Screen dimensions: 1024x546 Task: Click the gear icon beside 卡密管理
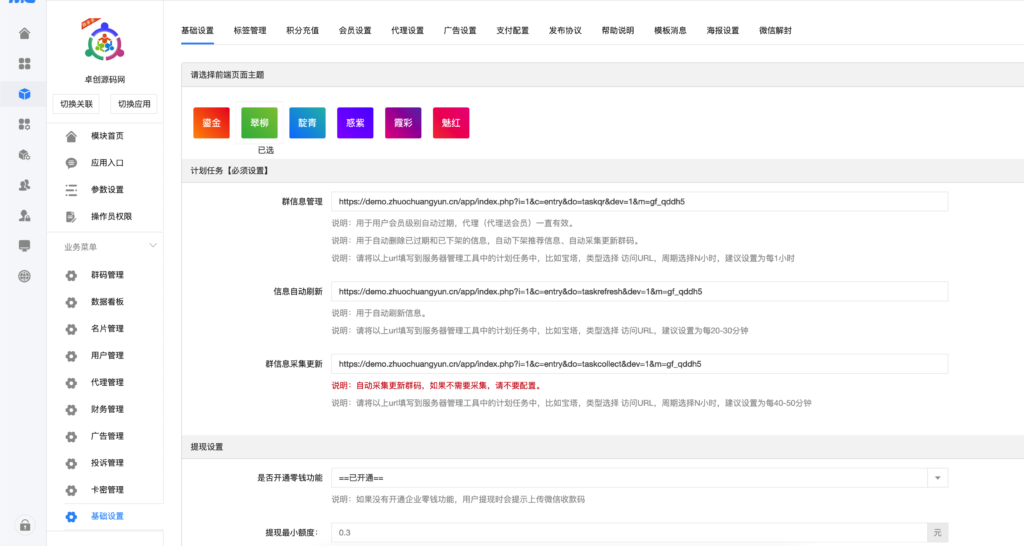(71, 490)
